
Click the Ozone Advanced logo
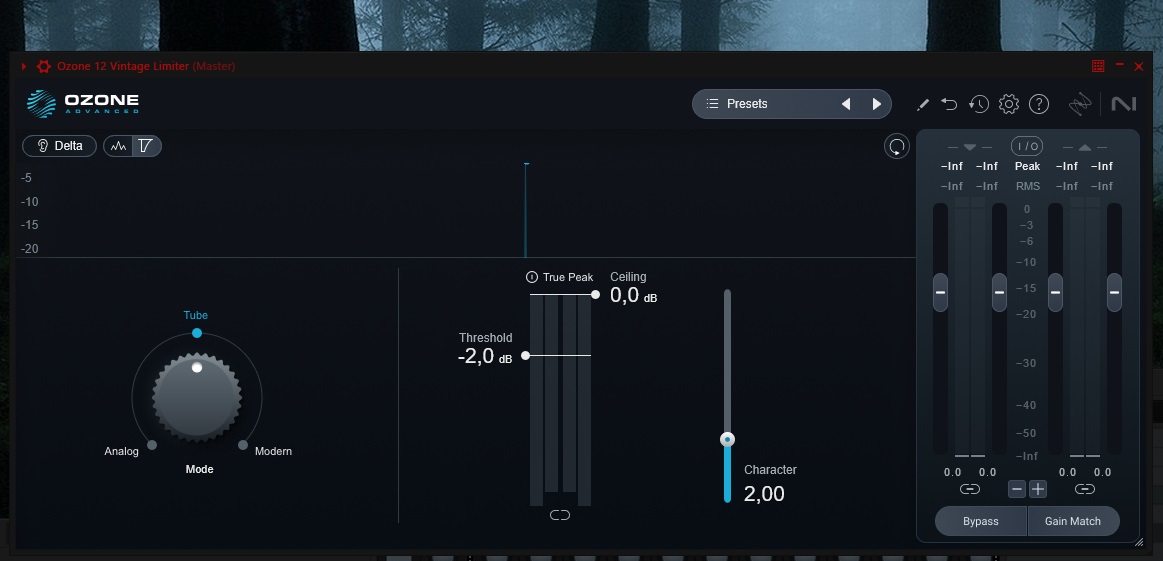pyautogui.click(x=83, y=104)
